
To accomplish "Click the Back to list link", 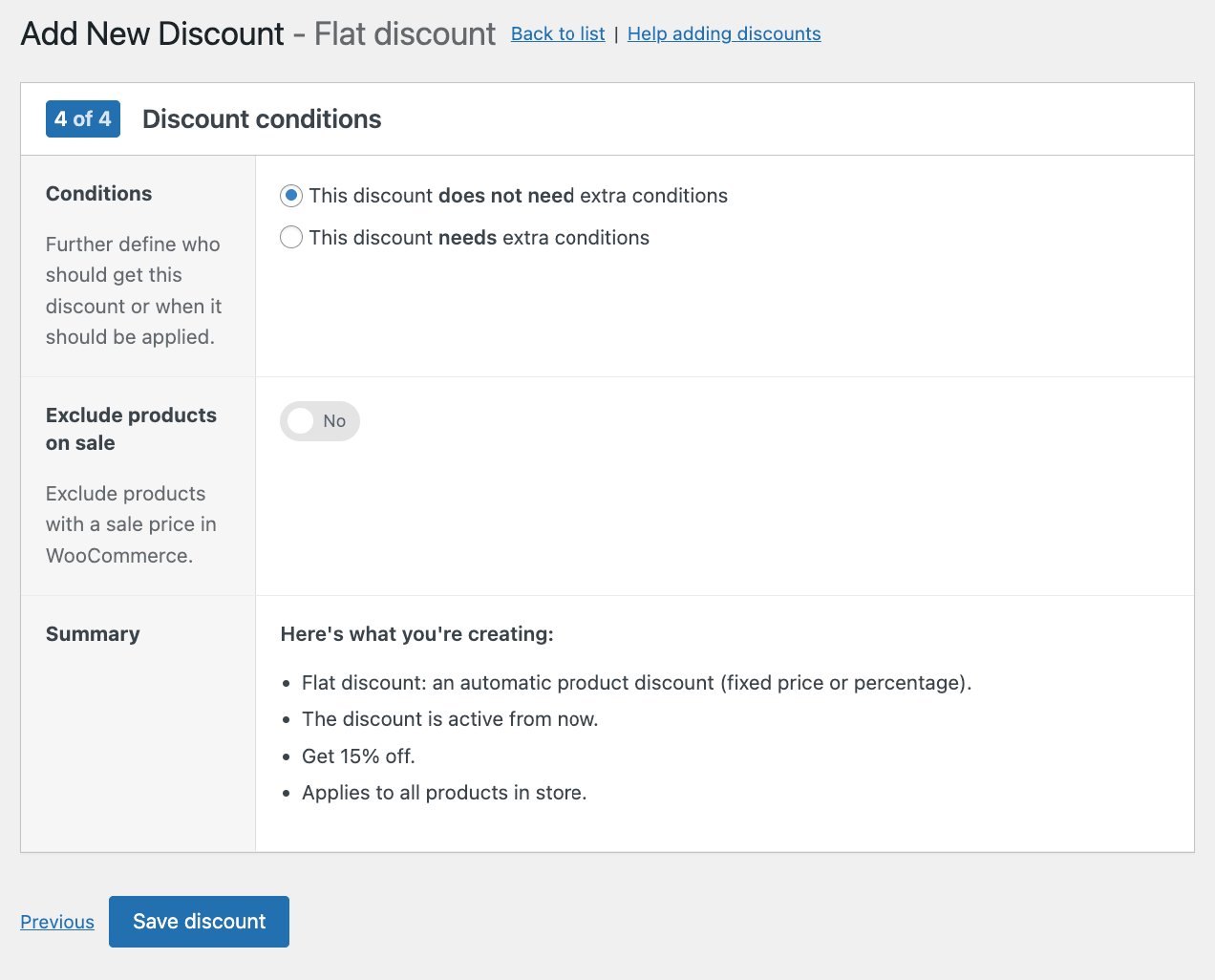I will 557,33.
